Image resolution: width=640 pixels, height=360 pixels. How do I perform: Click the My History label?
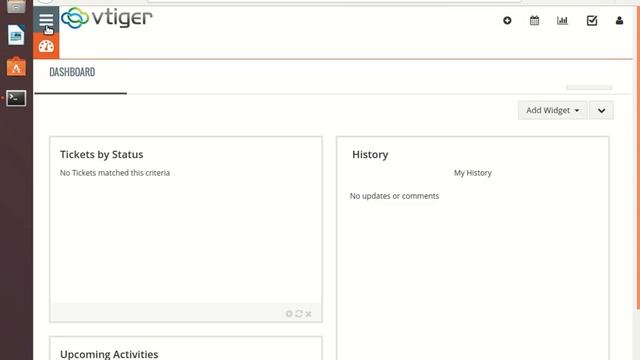(x=473, y=173)
